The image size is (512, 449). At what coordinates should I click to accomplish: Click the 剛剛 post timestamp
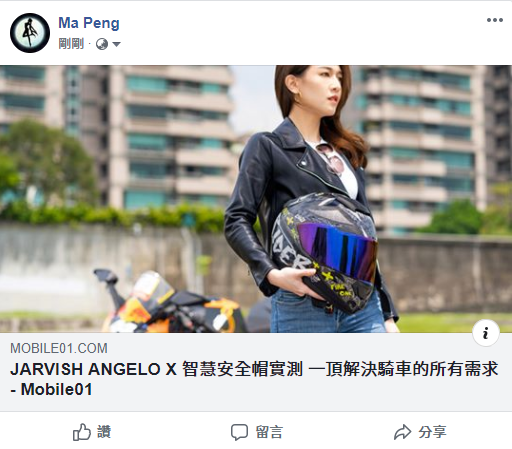[x=71, y=44]
